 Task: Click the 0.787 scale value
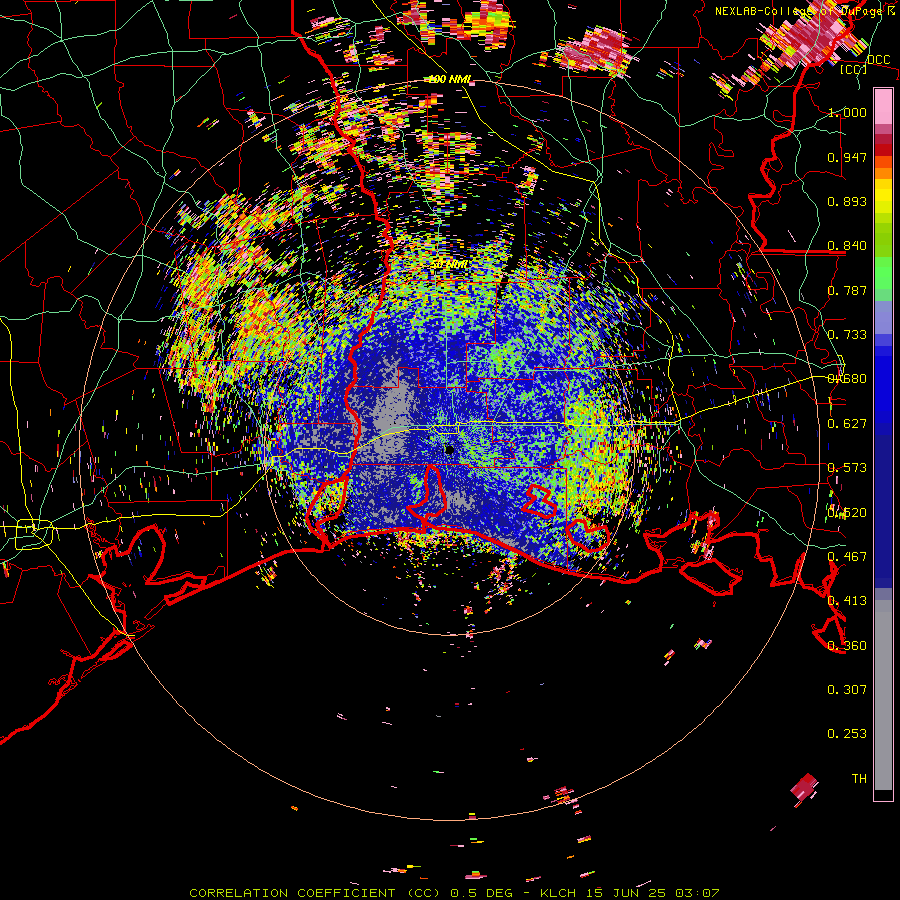847,290
